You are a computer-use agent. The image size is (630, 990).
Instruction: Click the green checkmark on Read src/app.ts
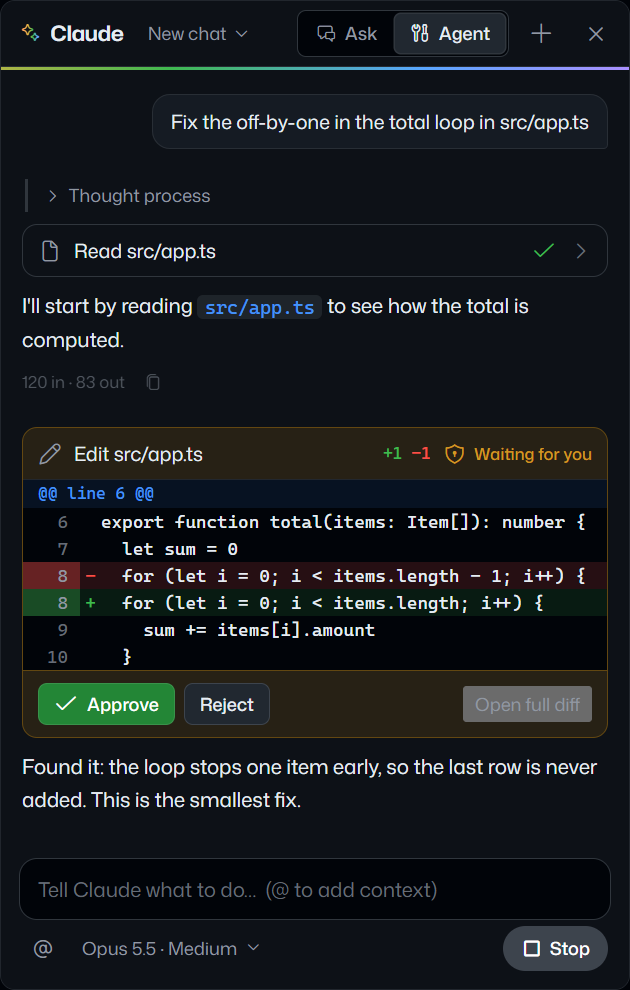[x=544, y=251]
